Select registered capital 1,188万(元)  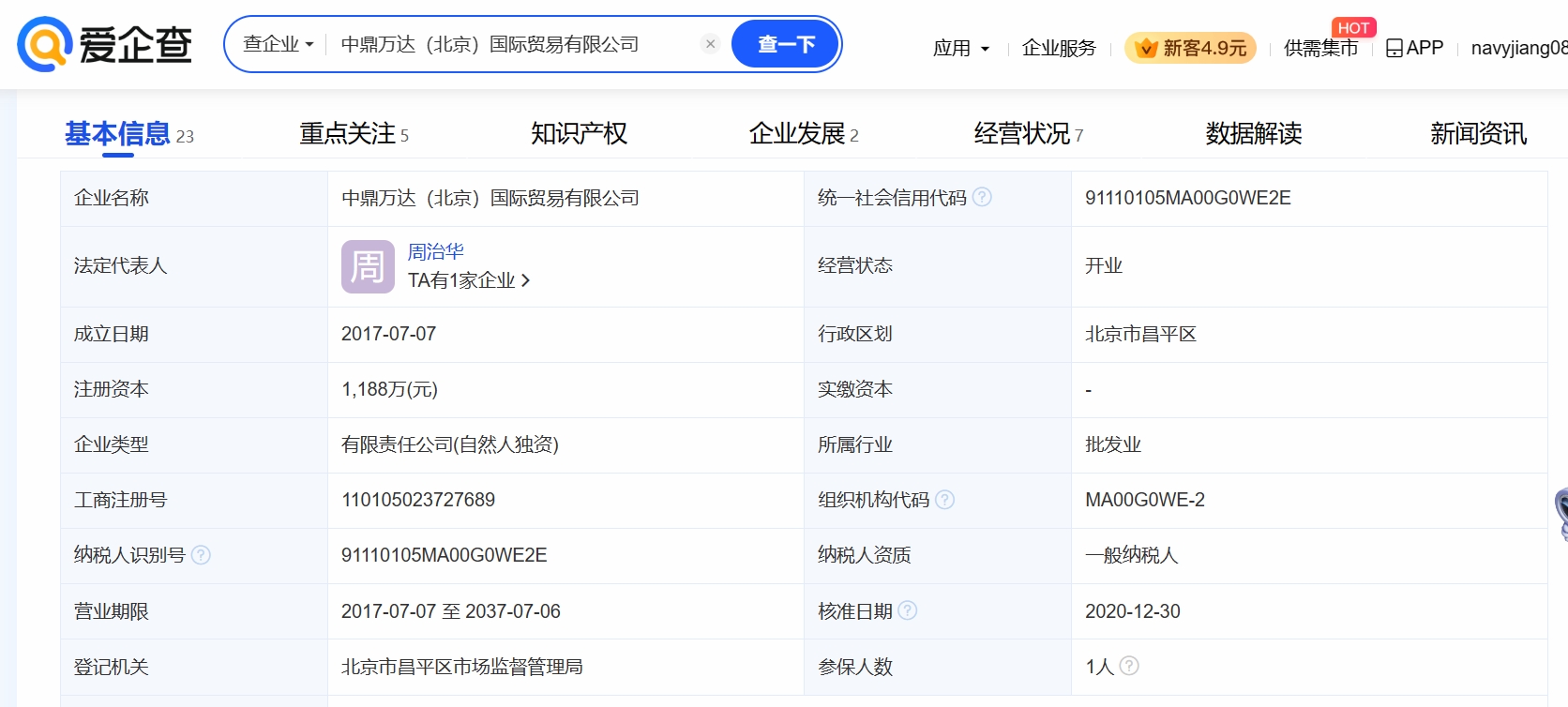coord(389,389)
